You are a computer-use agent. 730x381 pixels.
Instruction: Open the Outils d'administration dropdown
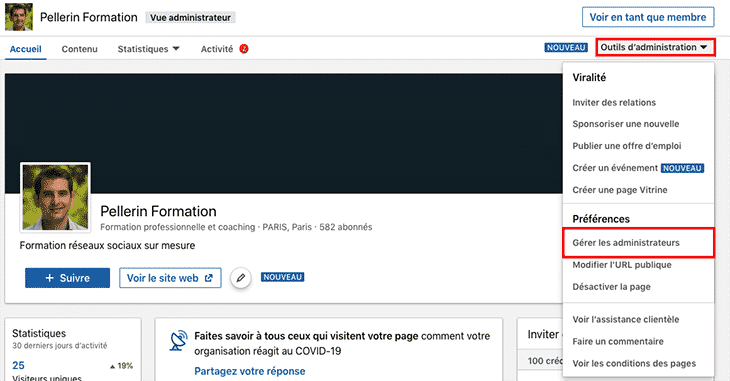pos(655,48)
